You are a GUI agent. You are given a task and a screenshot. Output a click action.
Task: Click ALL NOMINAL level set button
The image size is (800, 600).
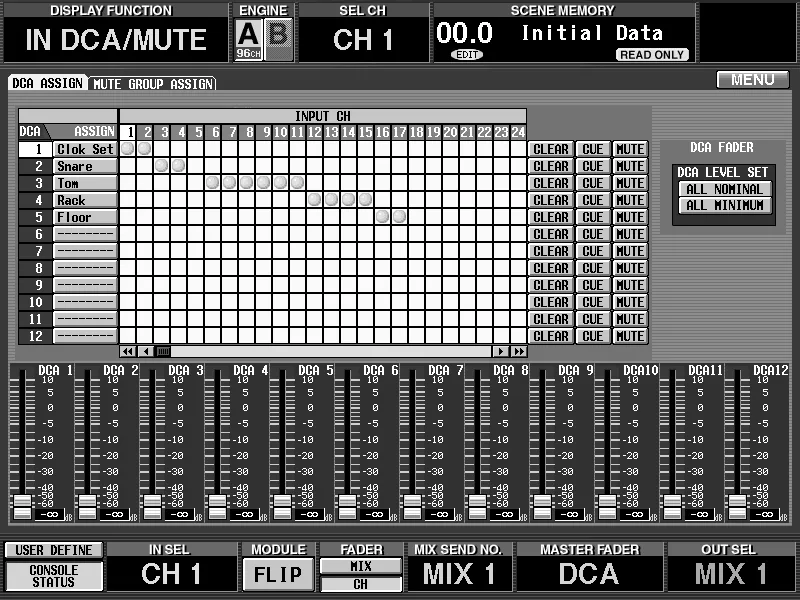tap(724, 189)
